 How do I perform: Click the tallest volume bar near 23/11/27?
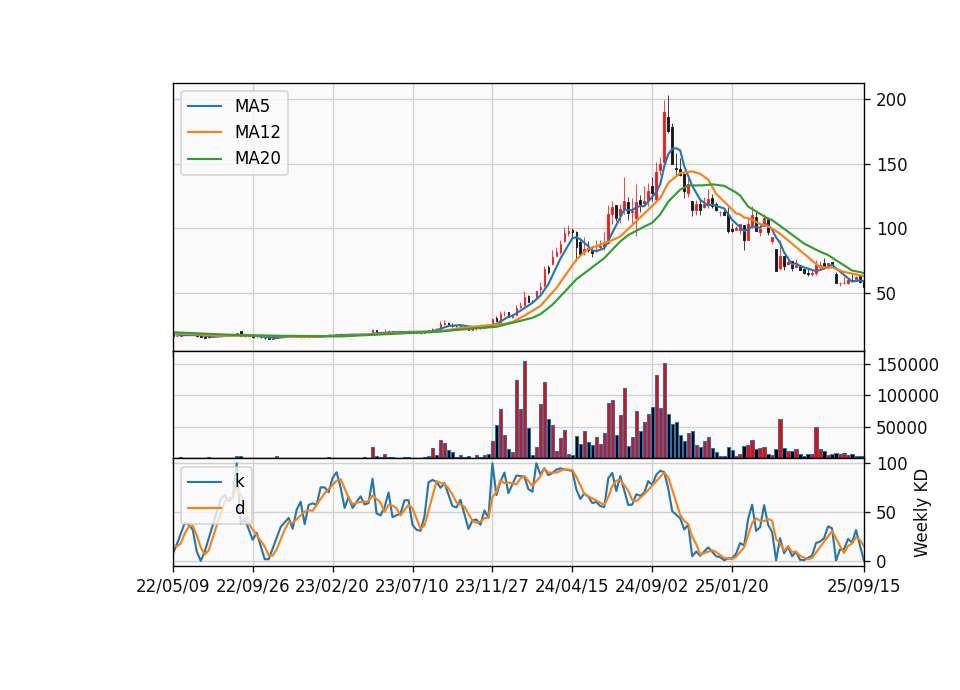click(525, 410)
